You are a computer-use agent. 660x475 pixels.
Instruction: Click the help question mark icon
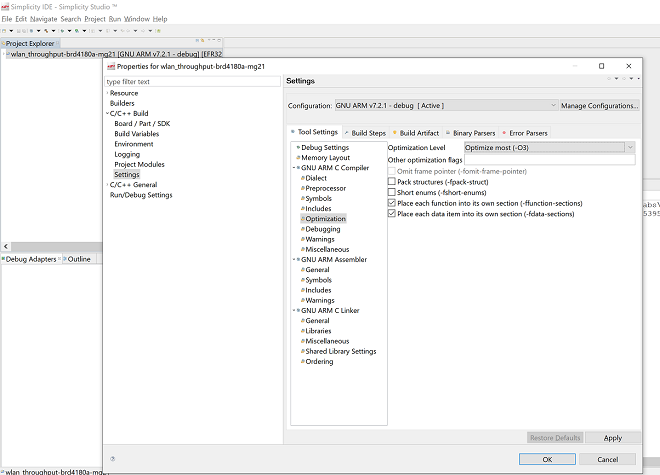click(x=112, y=459)
